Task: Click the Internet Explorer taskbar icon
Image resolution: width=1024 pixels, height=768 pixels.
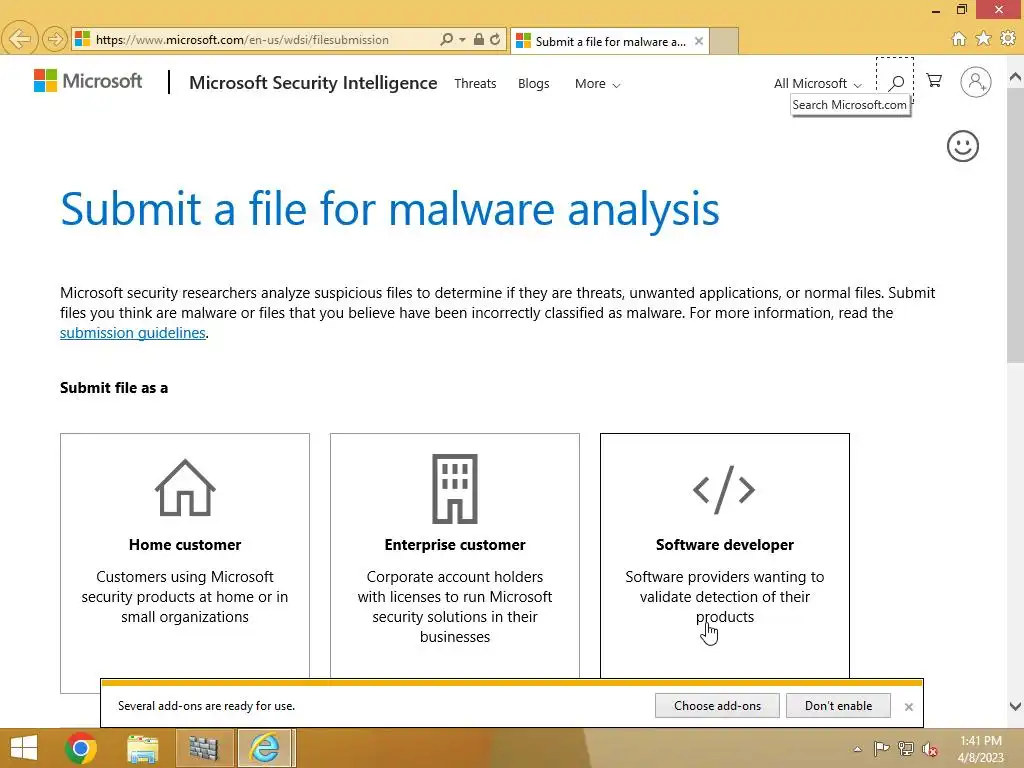Action: tap(264, 748)
